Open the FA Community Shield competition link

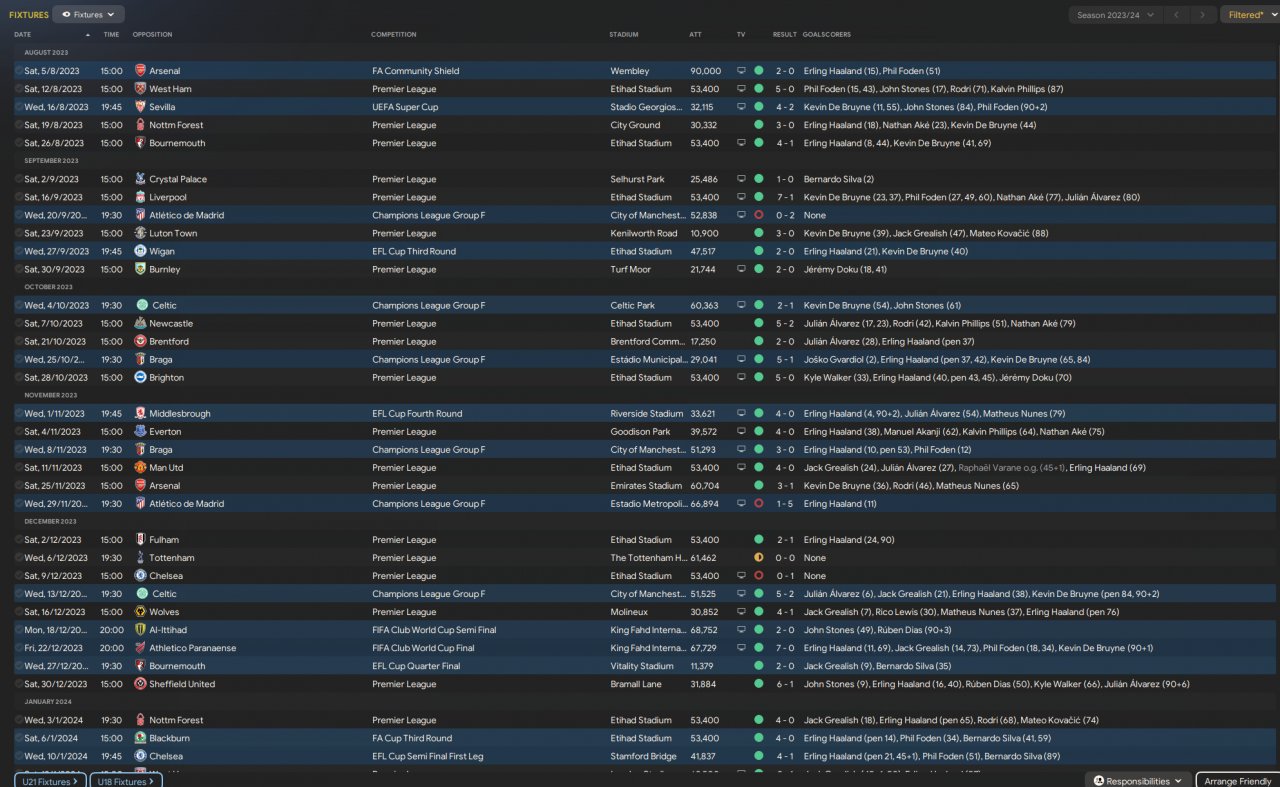(416, 71)
